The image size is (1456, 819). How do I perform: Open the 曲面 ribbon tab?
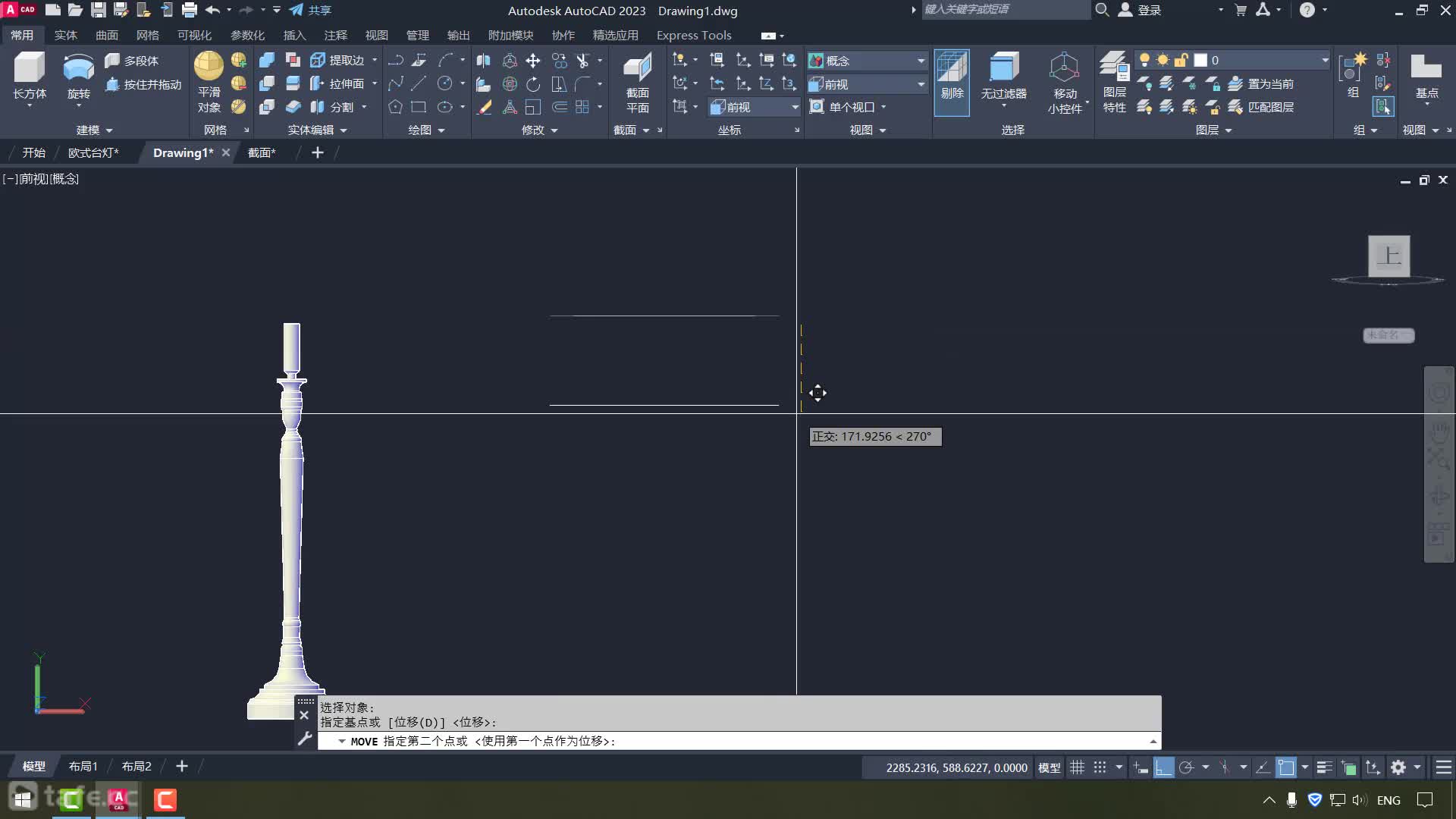click(x=106, y=35)
